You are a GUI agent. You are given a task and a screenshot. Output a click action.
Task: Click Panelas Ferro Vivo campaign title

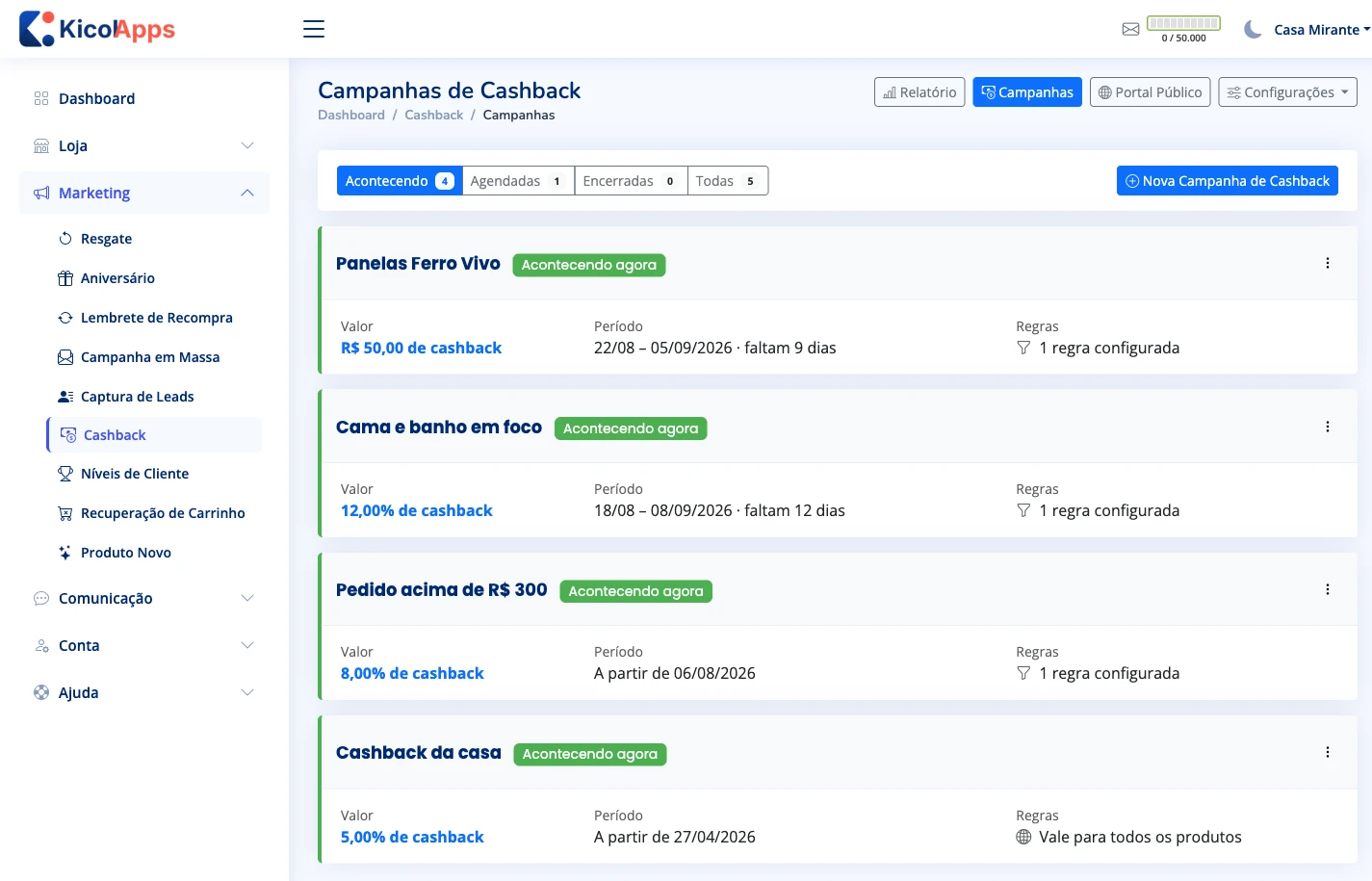tap(418, 264)
